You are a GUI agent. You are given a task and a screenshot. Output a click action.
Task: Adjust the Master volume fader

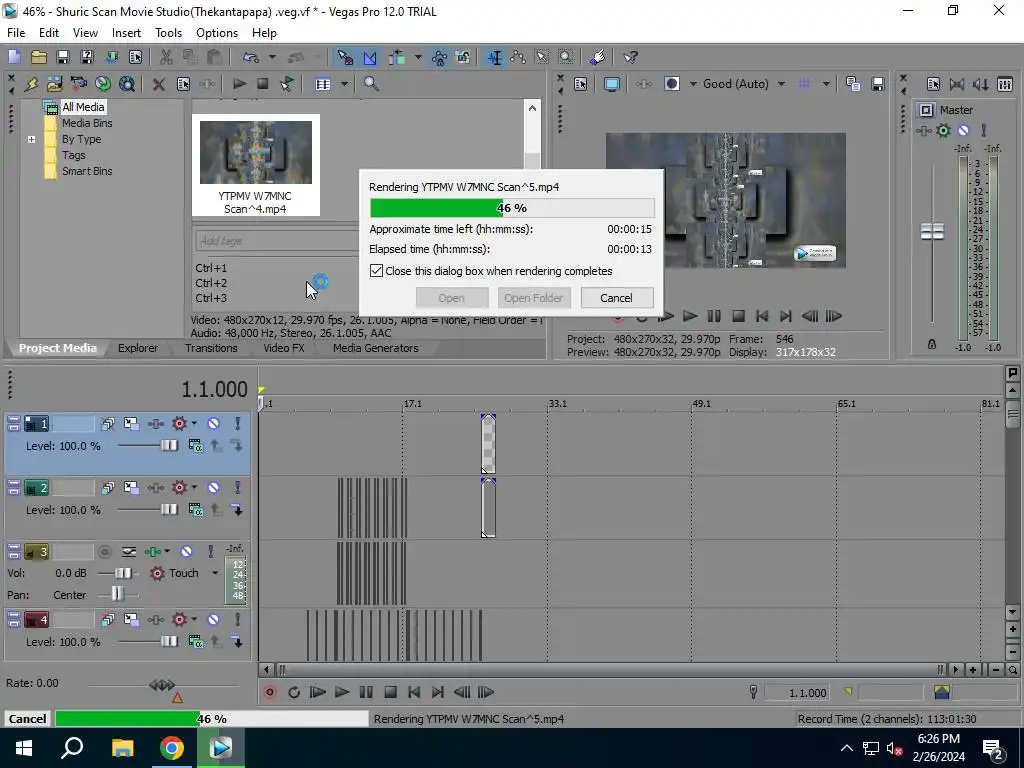click(x=932, y=231)
